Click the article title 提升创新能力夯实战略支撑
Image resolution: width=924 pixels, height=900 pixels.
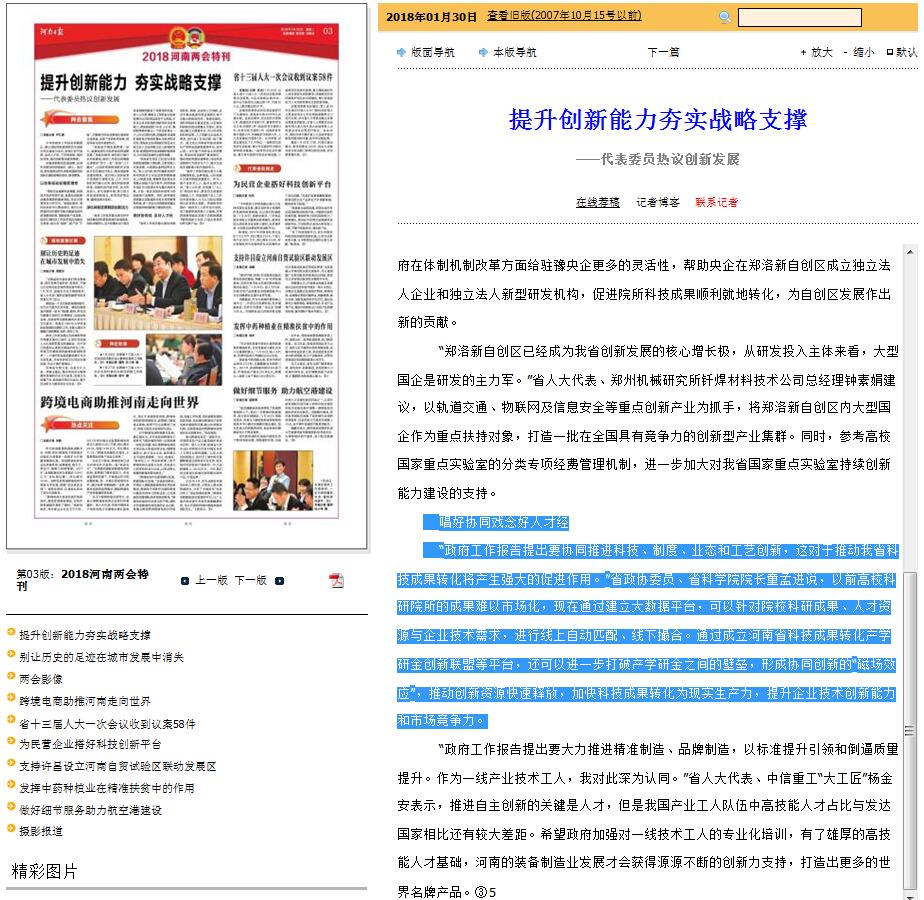click(658, 120)
